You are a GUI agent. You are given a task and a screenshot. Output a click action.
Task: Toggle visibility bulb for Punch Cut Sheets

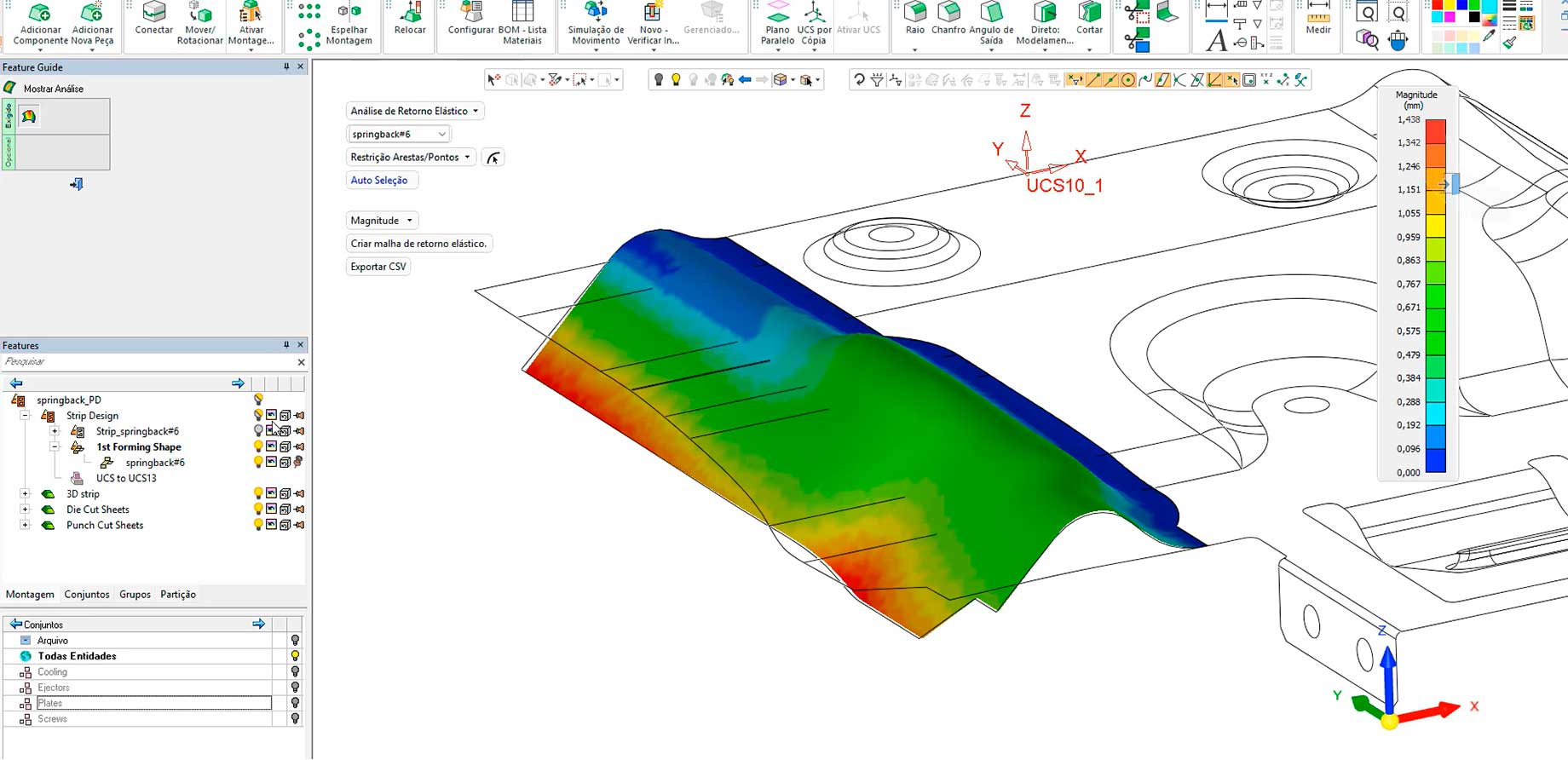click(258, 526)
